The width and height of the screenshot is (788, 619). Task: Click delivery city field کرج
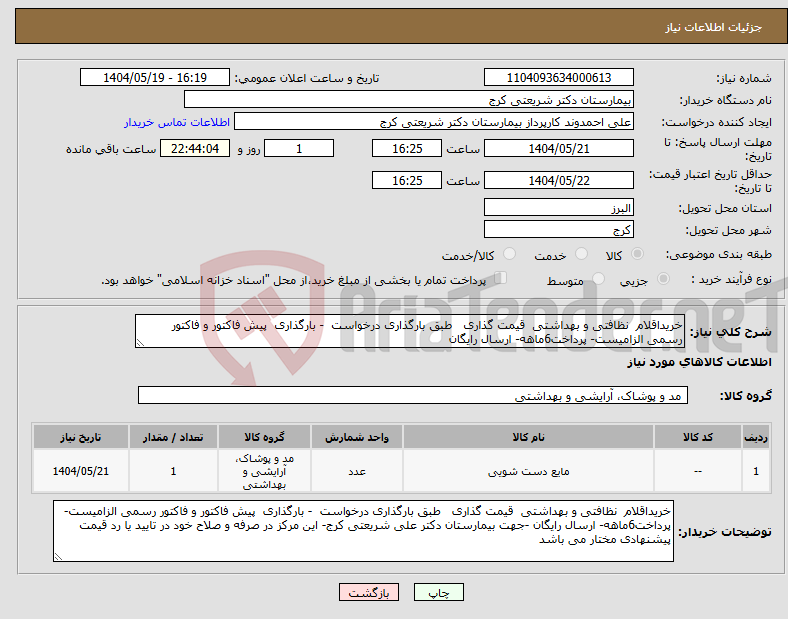click(x=558, y=230)
